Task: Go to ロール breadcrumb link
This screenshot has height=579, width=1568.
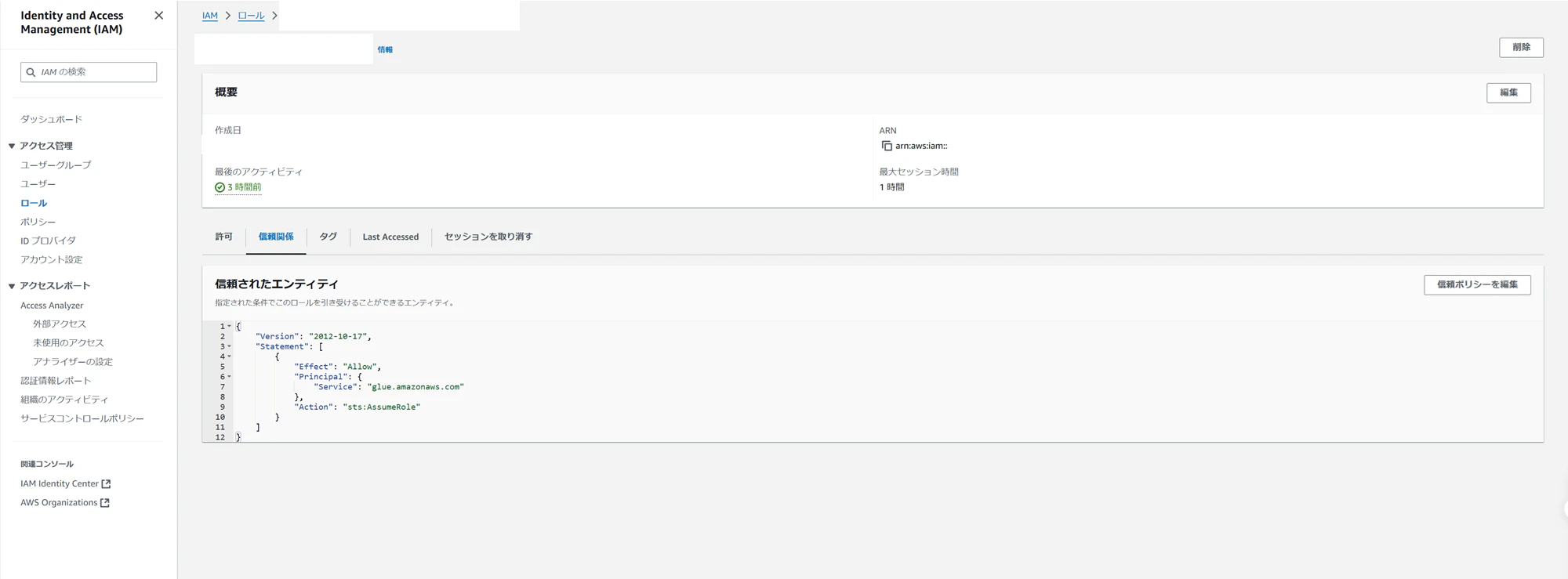Action: click(x=251, y=16)
